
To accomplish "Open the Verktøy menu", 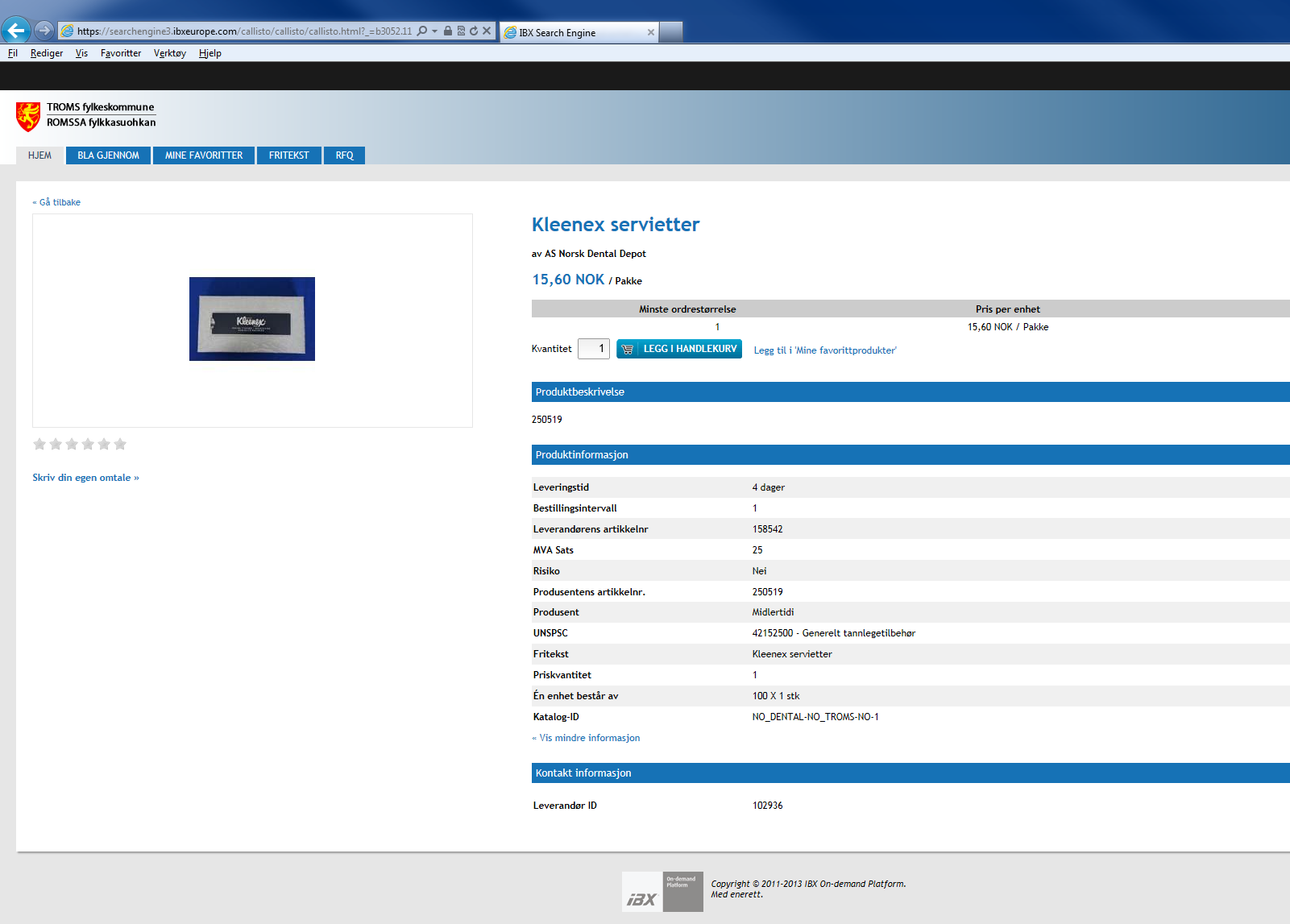I will (170, 53).
